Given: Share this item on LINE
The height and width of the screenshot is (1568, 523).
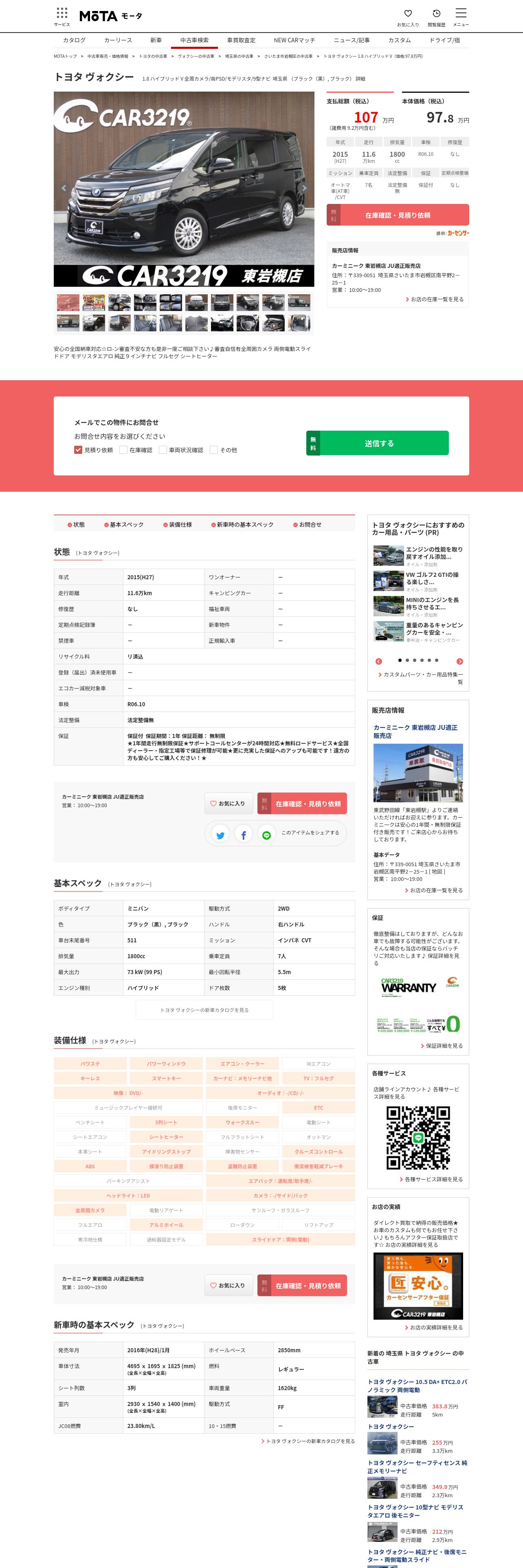Looking at the screenshot, I should click(x=266, y=836).
